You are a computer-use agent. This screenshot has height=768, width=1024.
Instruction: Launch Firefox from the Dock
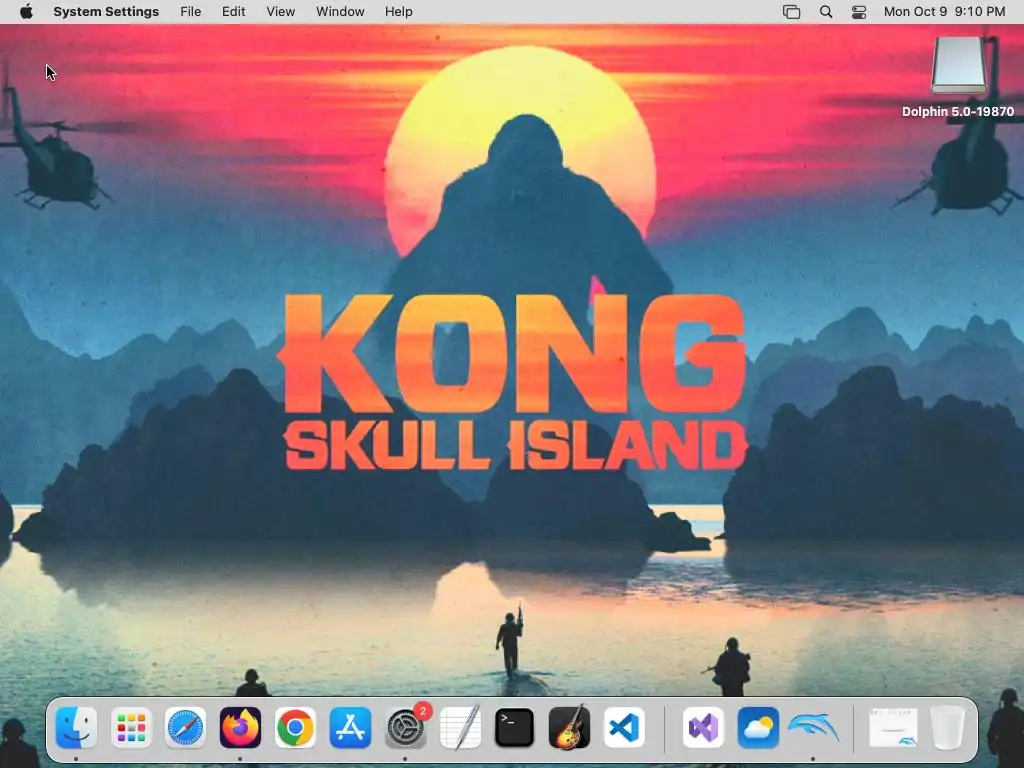[x=240, y=727]
